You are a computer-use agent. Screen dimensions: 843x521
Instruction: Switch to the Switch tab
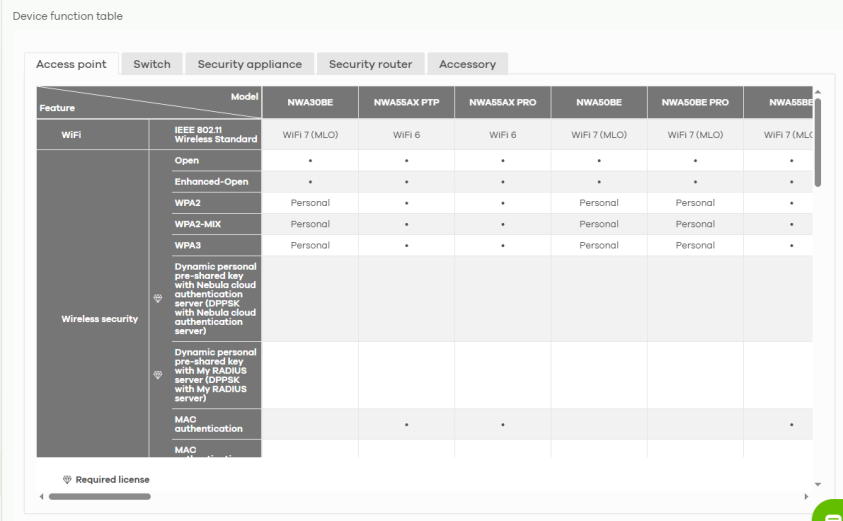[x=152, y=64]
